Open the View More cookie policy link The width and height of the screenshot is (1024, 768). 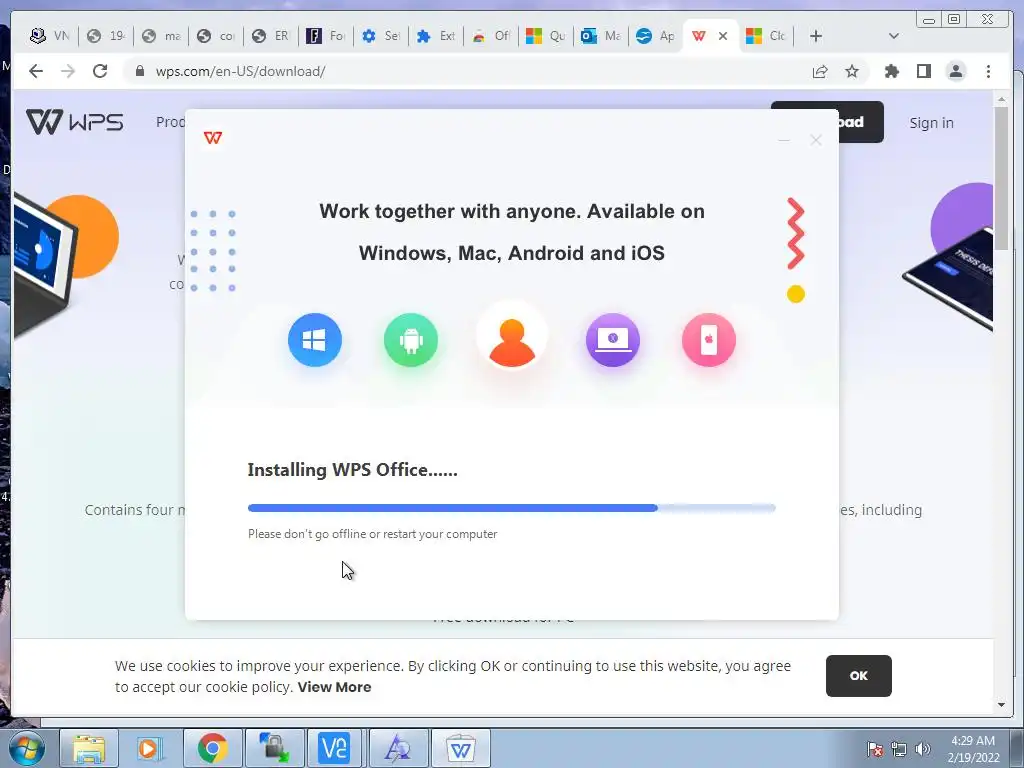coord(334,687)
